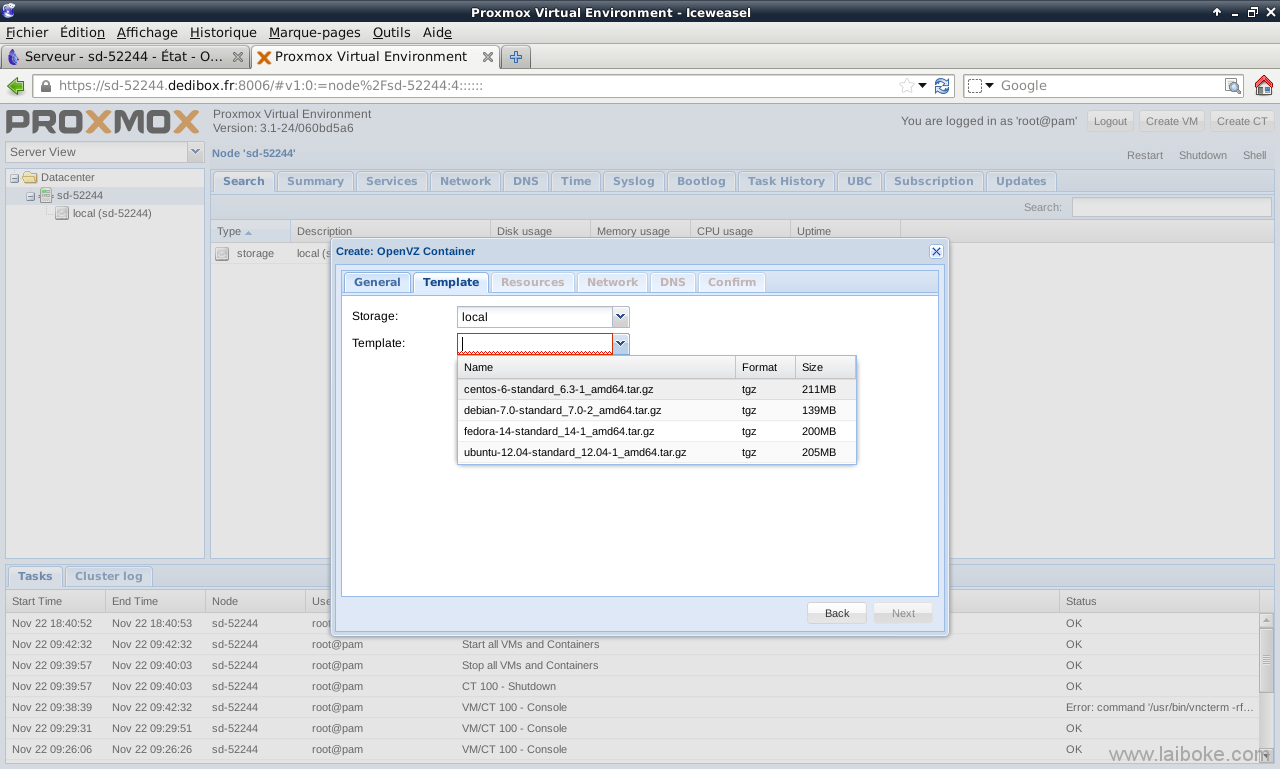The width and height of the screenshot is (1280, 769).
Task: Click the search magnifier icon in Google box
Action: [1233, 86]
